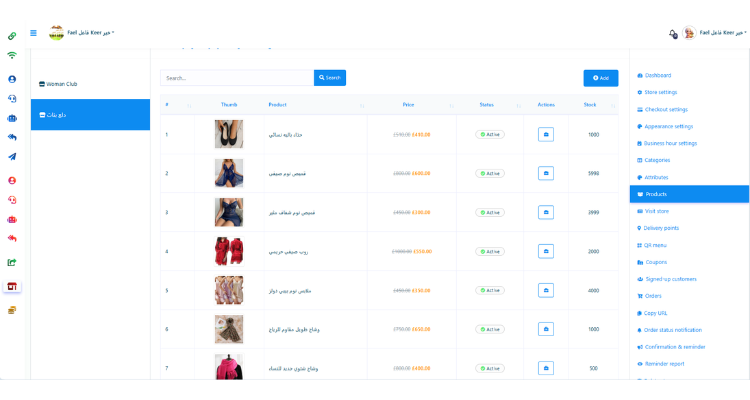The image size is (750, 400).
Task: Toggle Active status of product row 2
Action: (489, 173)
